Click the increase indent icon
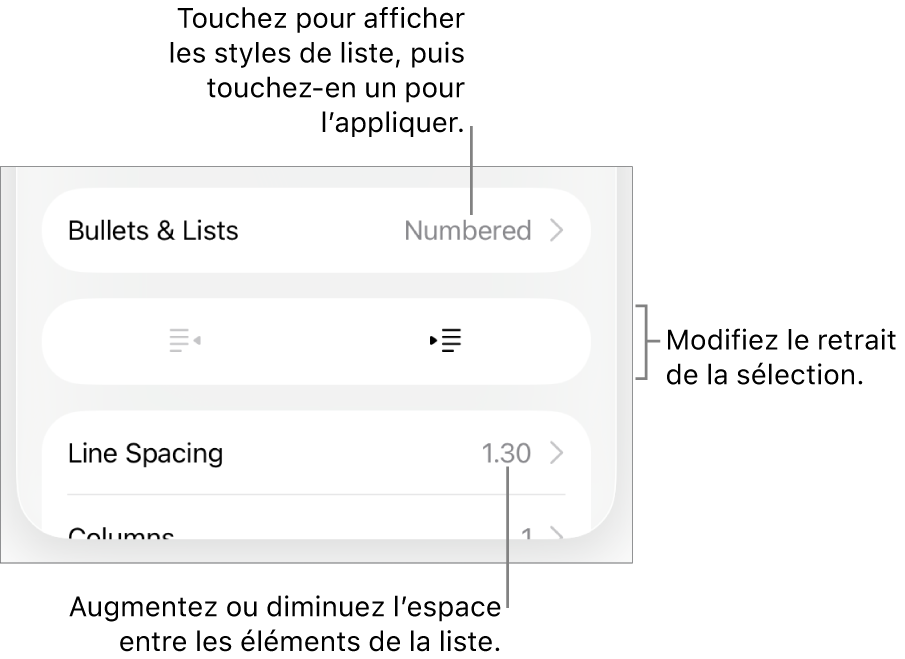 coord(446,341)
